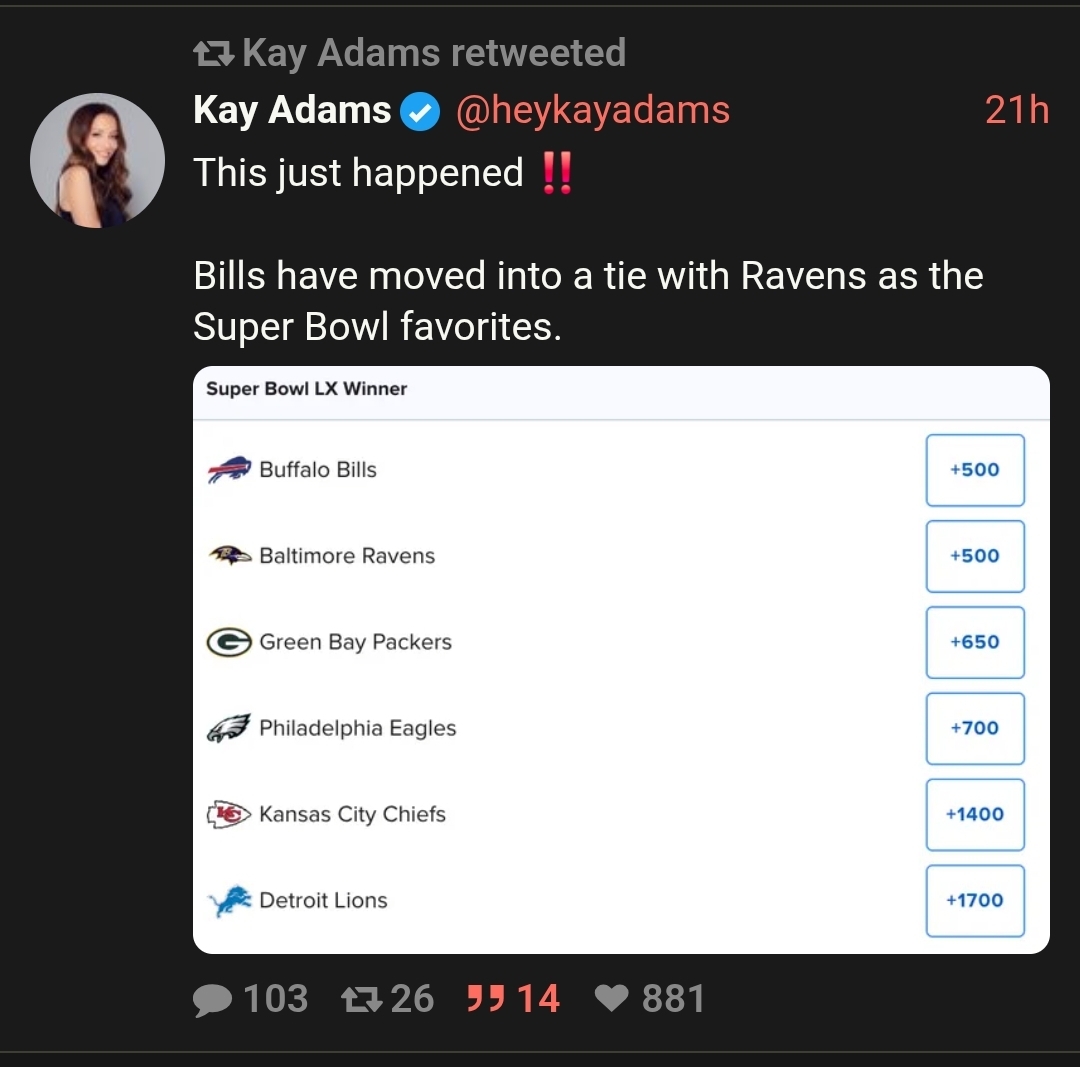
Task: Click the Buffalo Bills team logo
Action: pyautogui.click(x=229, y=469)
